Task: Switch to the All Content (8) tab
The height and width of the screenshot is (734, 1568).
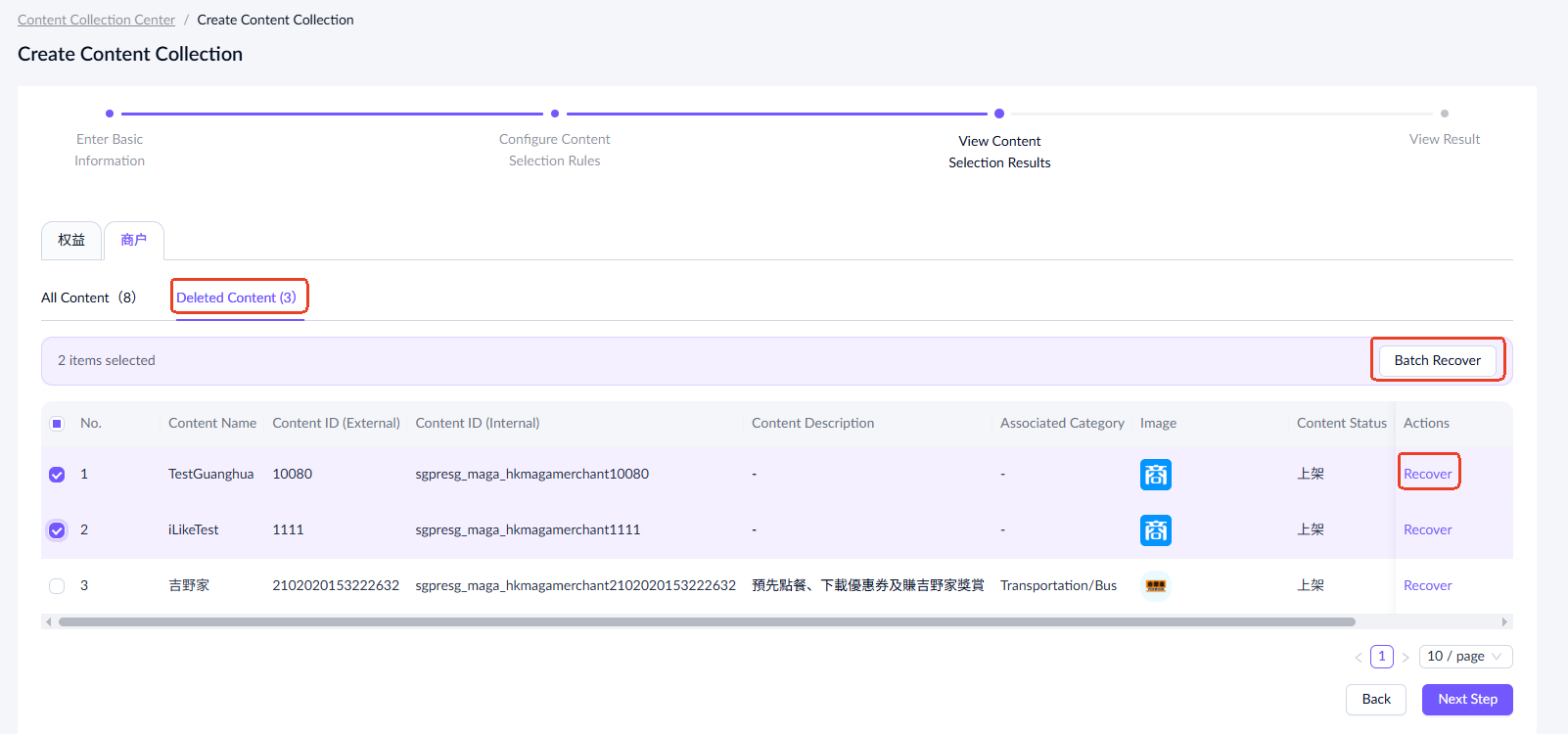Action: click(x=88, y=298)
